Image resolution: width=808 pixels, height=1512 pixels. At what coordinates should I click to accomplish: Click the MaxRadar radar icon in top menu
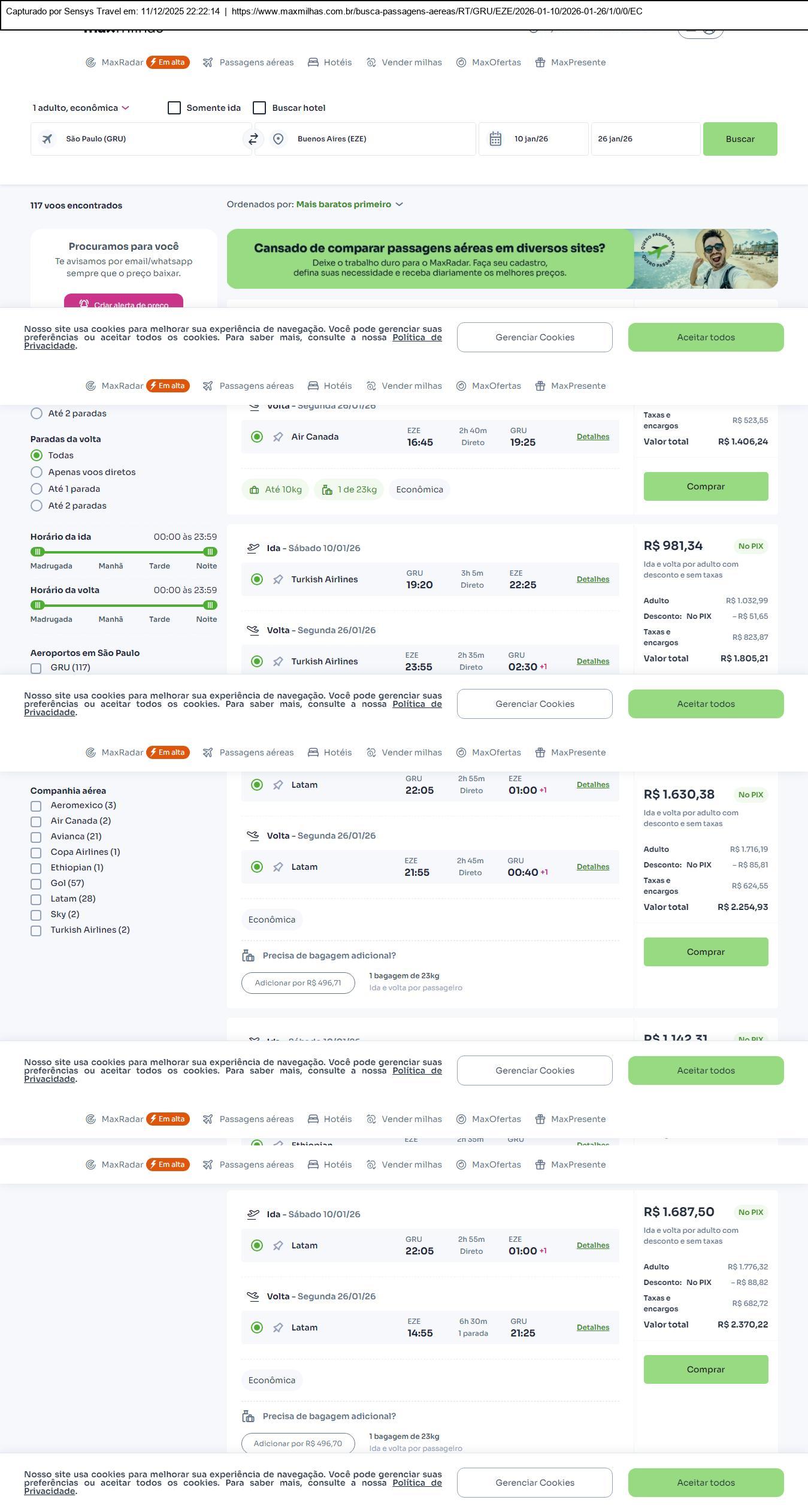coord(90,63)
